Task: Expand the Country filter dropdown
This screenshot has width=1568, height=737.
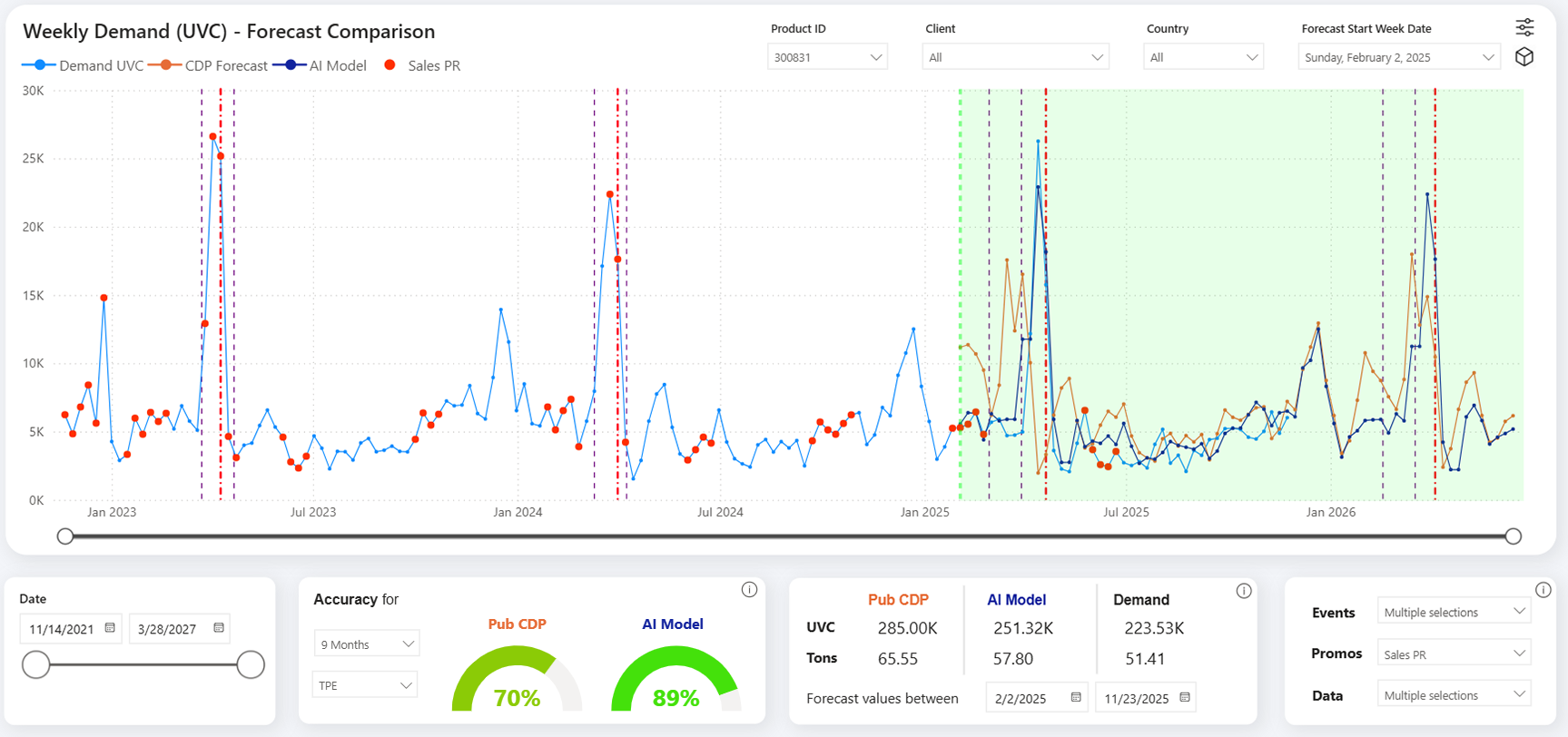Action: click(x=1203, y=57)
